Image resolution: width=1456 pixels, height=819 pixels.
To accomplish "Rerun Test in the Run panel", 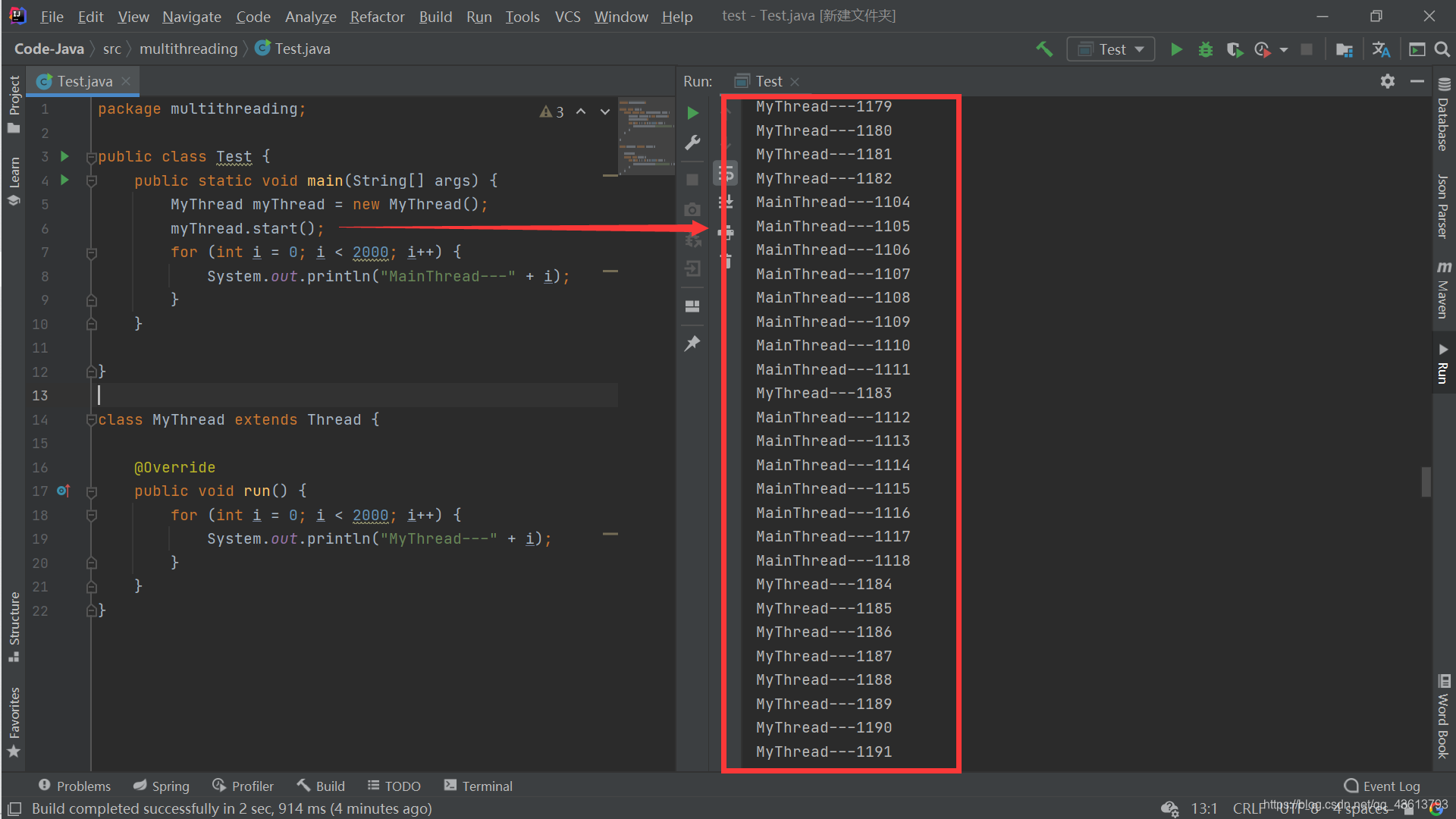I will pyautogui.click(x=692, y=113).
